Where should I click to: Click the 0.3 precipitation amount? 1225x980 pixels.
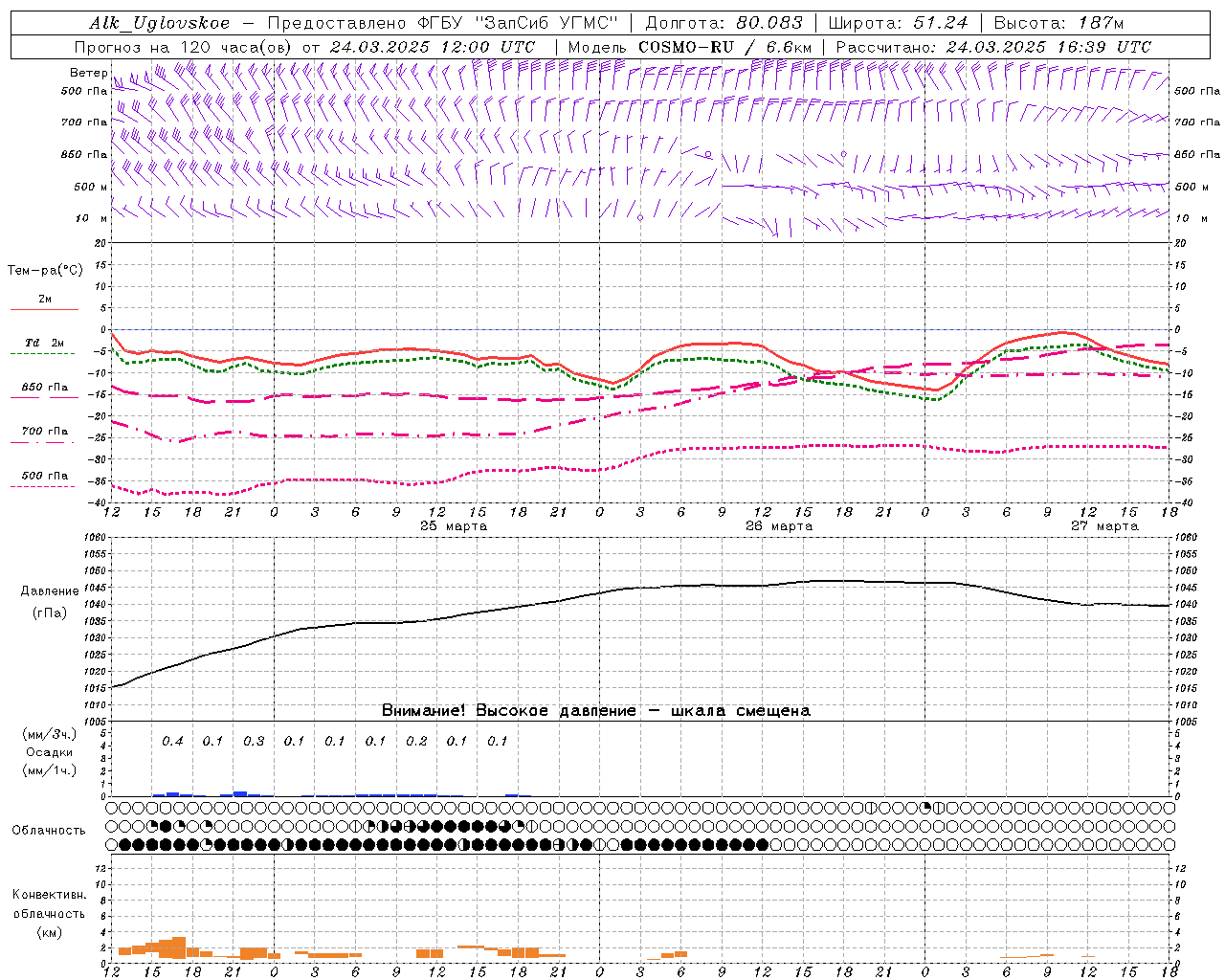click(x=254, y=741)
